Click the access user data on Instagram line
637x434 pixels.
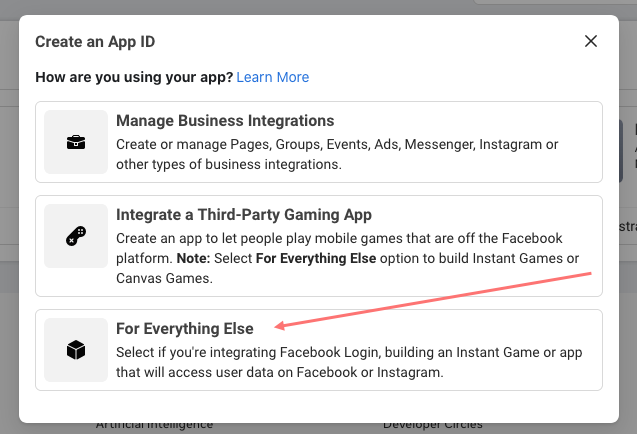coord(280,372)
